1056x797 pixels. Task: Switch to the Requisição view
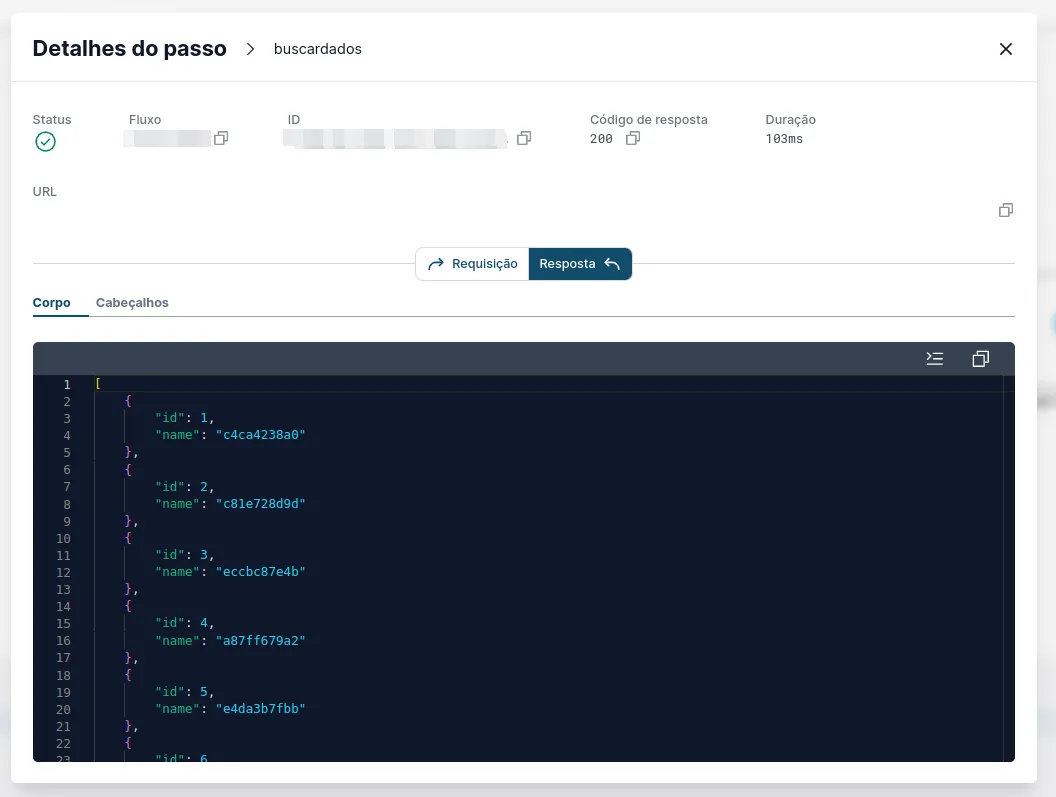473,264
